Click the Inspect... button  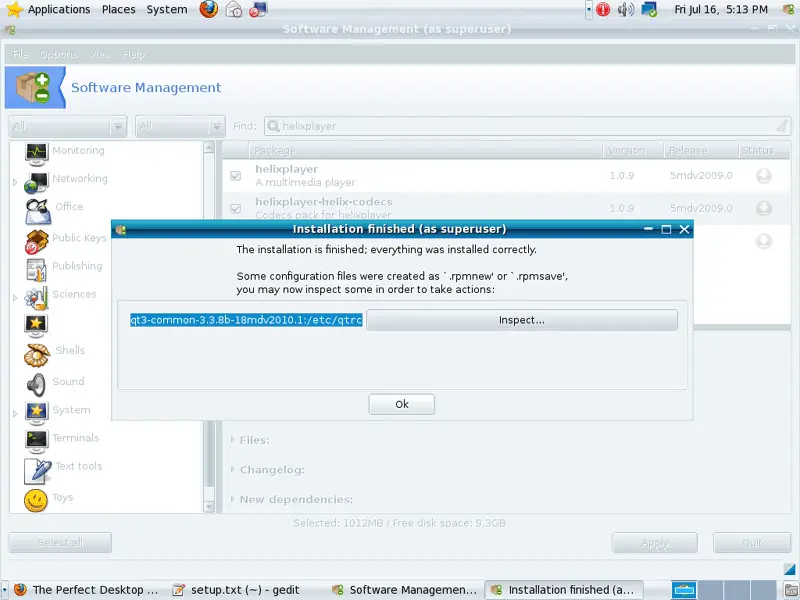pyautogui.click(x=521, y=320)
